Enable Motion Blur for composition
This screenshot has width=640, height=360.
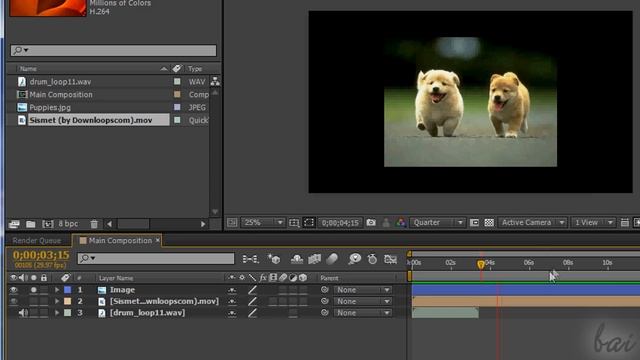[x=332, y=259]
